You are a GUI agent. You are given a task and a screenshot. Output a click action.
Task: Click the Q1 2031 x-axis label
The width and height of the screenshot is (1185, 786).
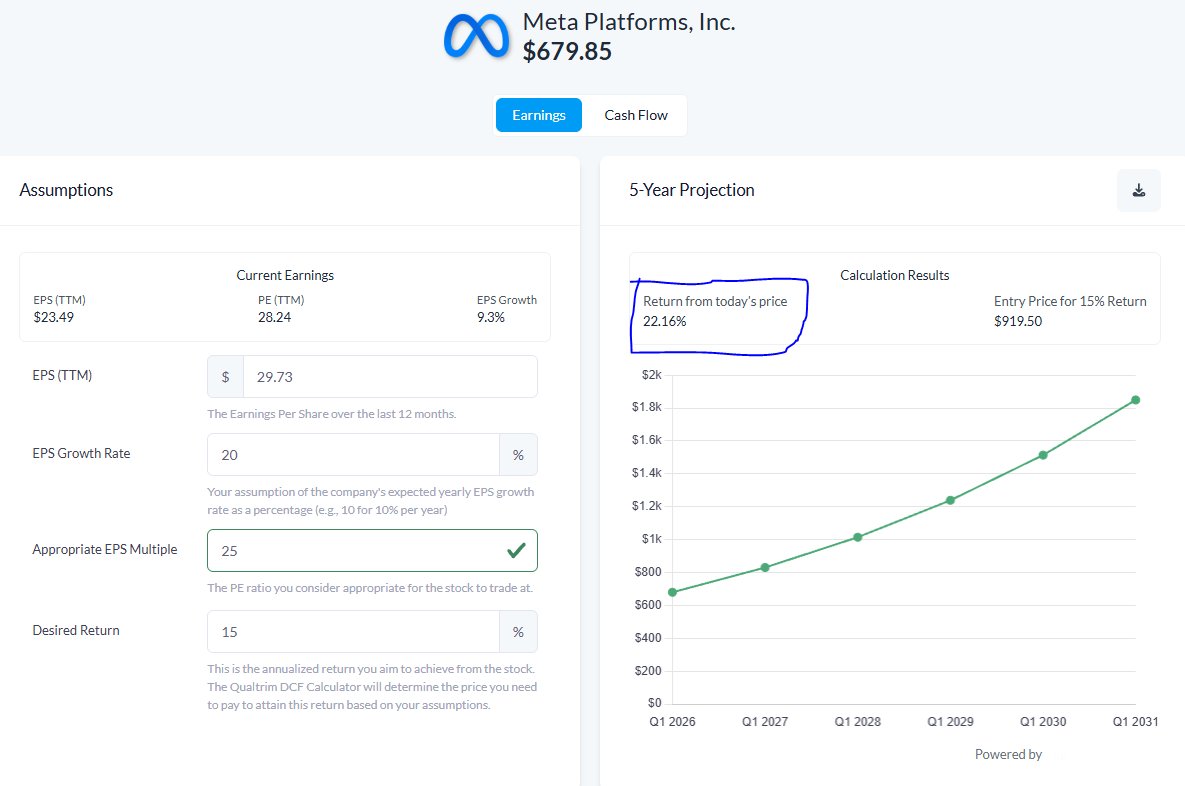pyautogui.click(x=1135, y=722)
